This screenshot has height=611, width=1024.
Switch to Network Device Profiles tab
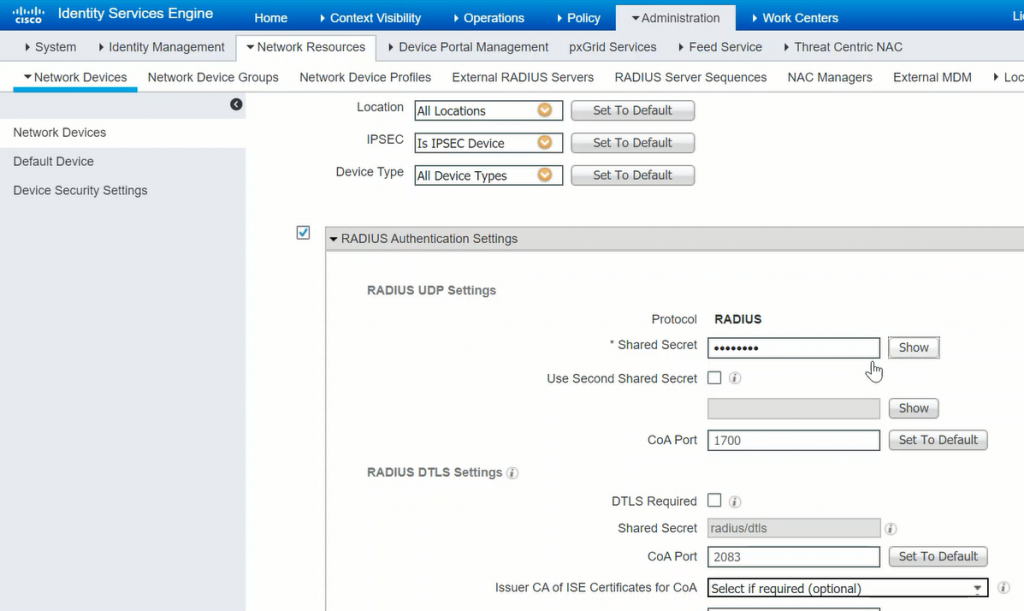[x=365, y=77]
